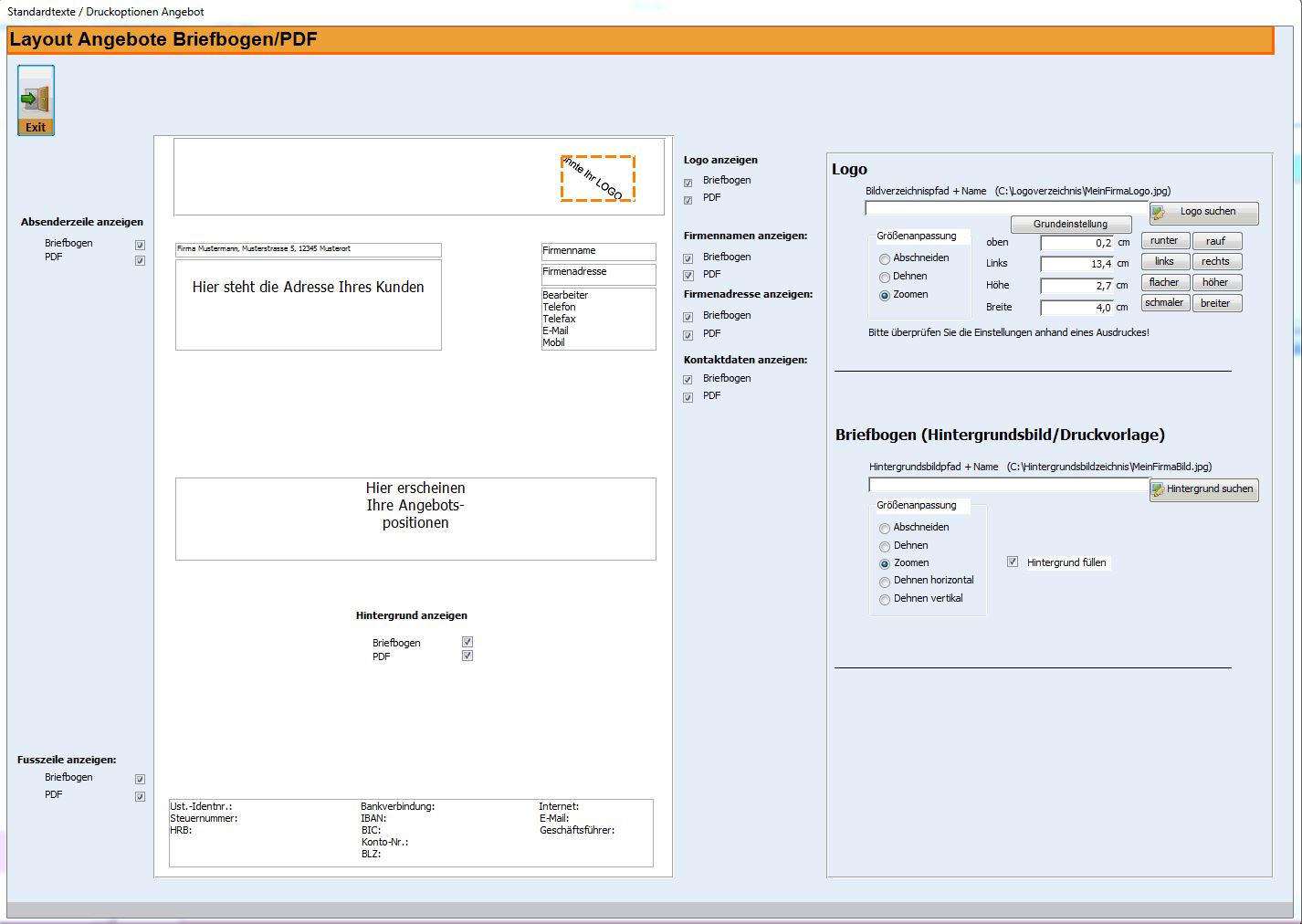This screenshot has height=924, width=1302.
Task: Click the Hintergrund suchen button
Action: click(1203, 489)
